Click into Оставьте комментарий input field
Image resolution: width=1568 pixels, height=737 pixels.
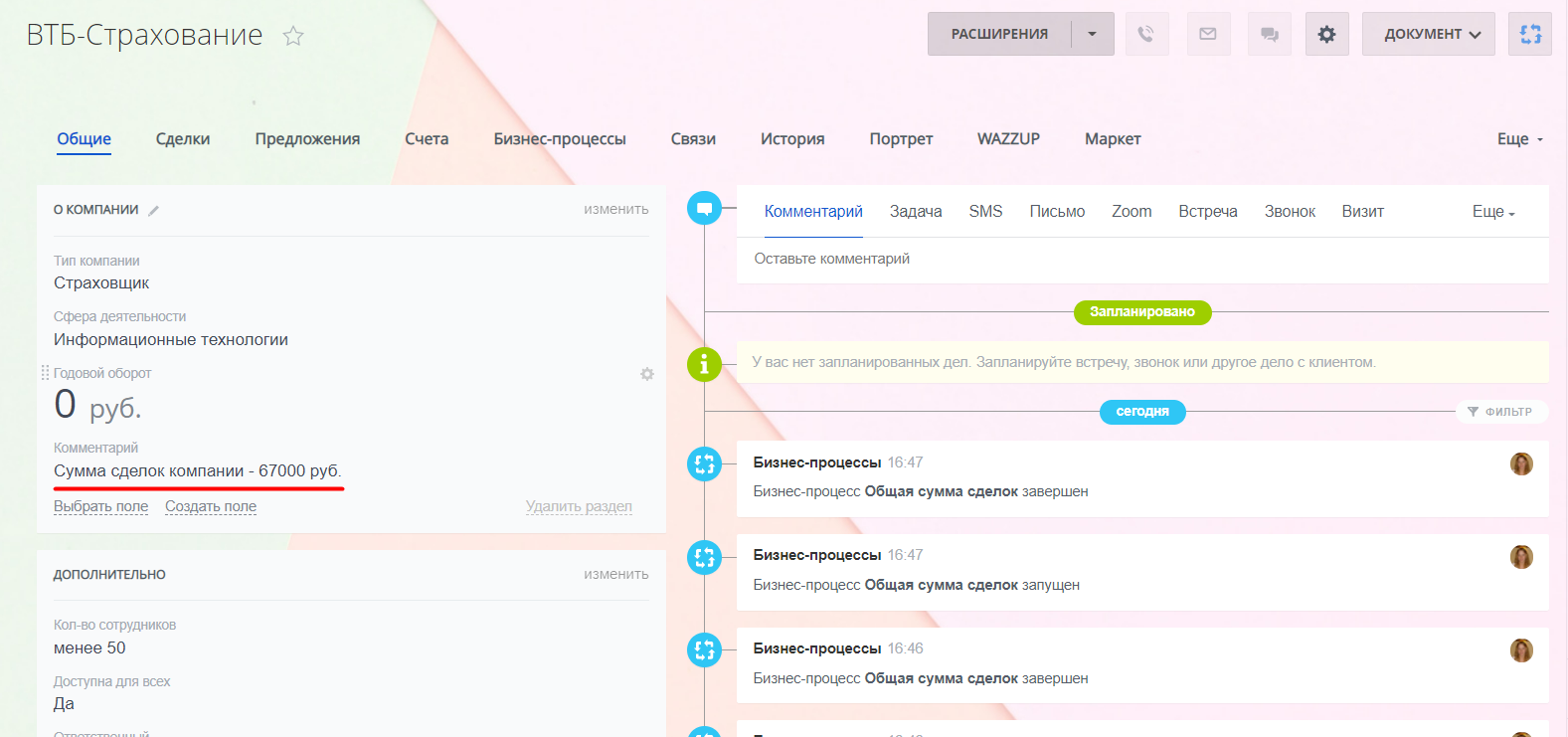(x=1142, y=260)
